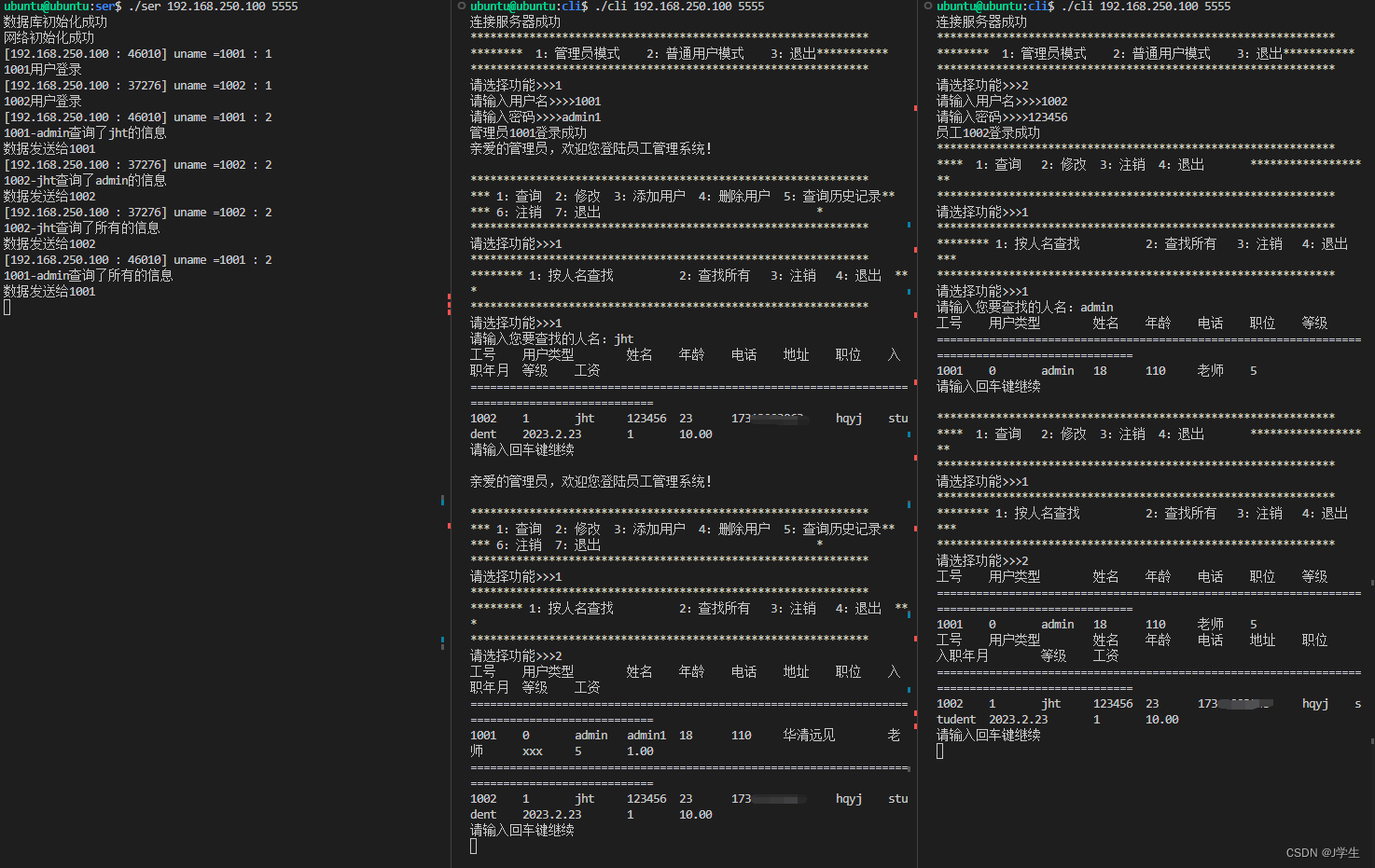Screen dimensions: 1375x868
Task: Click '请输入密码>>>>admin1' in middle terminal
Action: 535,117
